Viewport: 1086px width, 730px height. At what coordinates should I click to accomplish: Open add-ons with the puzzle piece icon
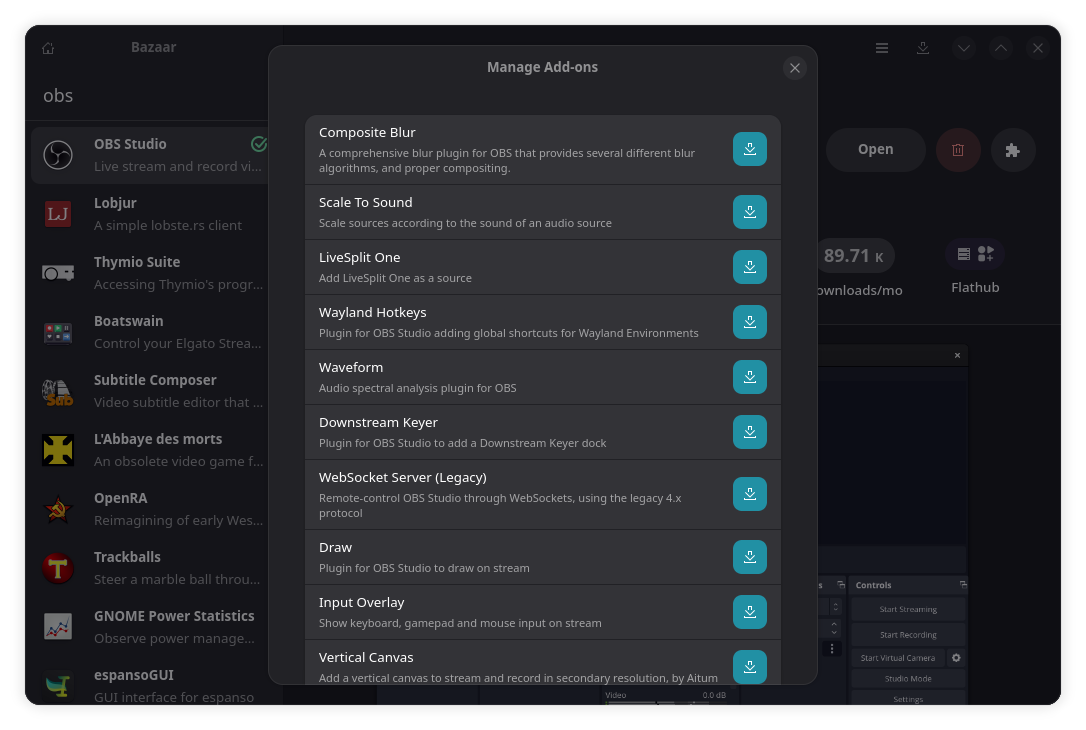[x=1012, y=149]
